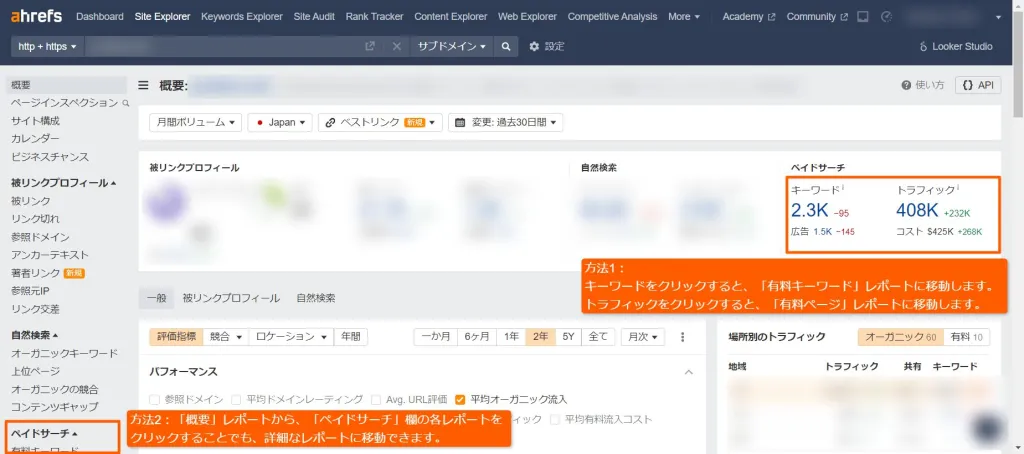Open Site Audit in top navigation

point(314,17)
